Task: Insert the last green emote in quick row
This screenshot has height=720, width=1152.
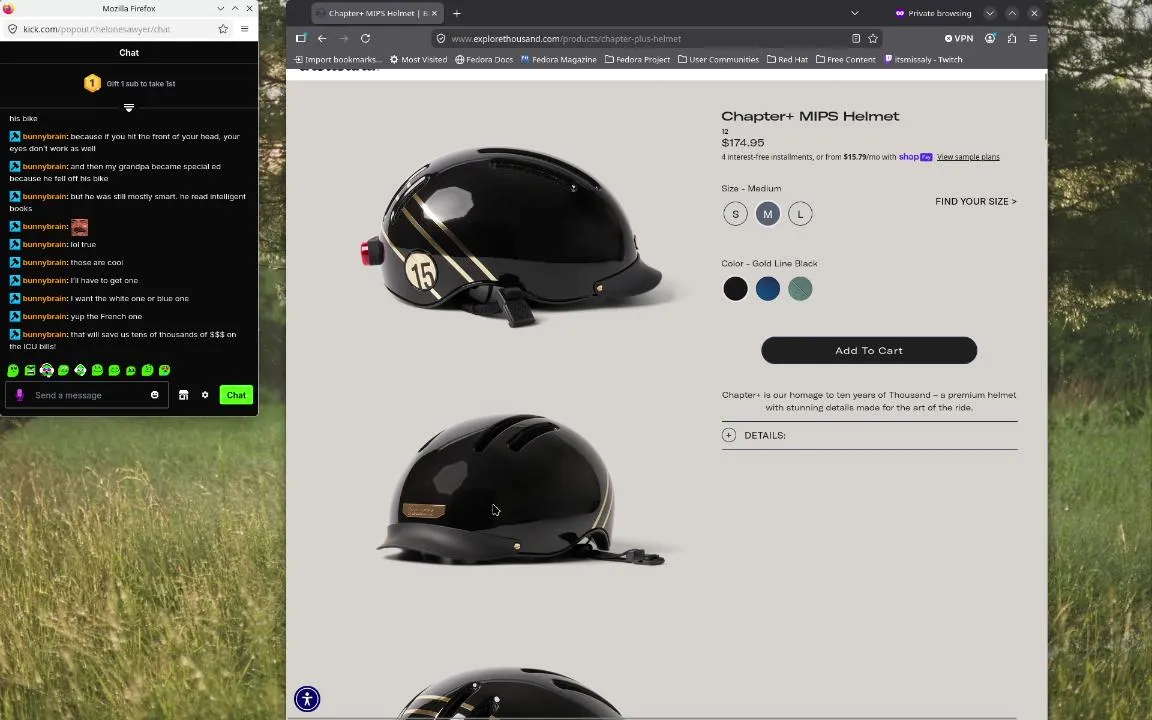Action: (x=165, y=370)
